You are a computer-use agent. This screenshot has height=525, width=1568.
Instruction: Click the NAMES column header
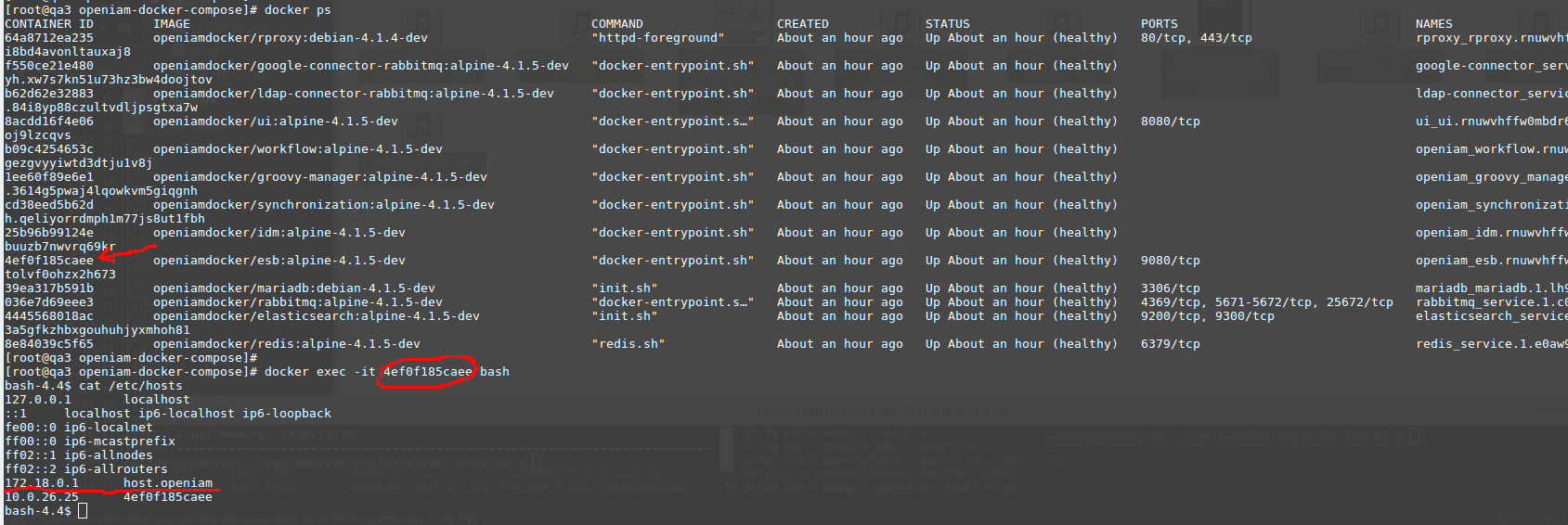point(1433,24)
